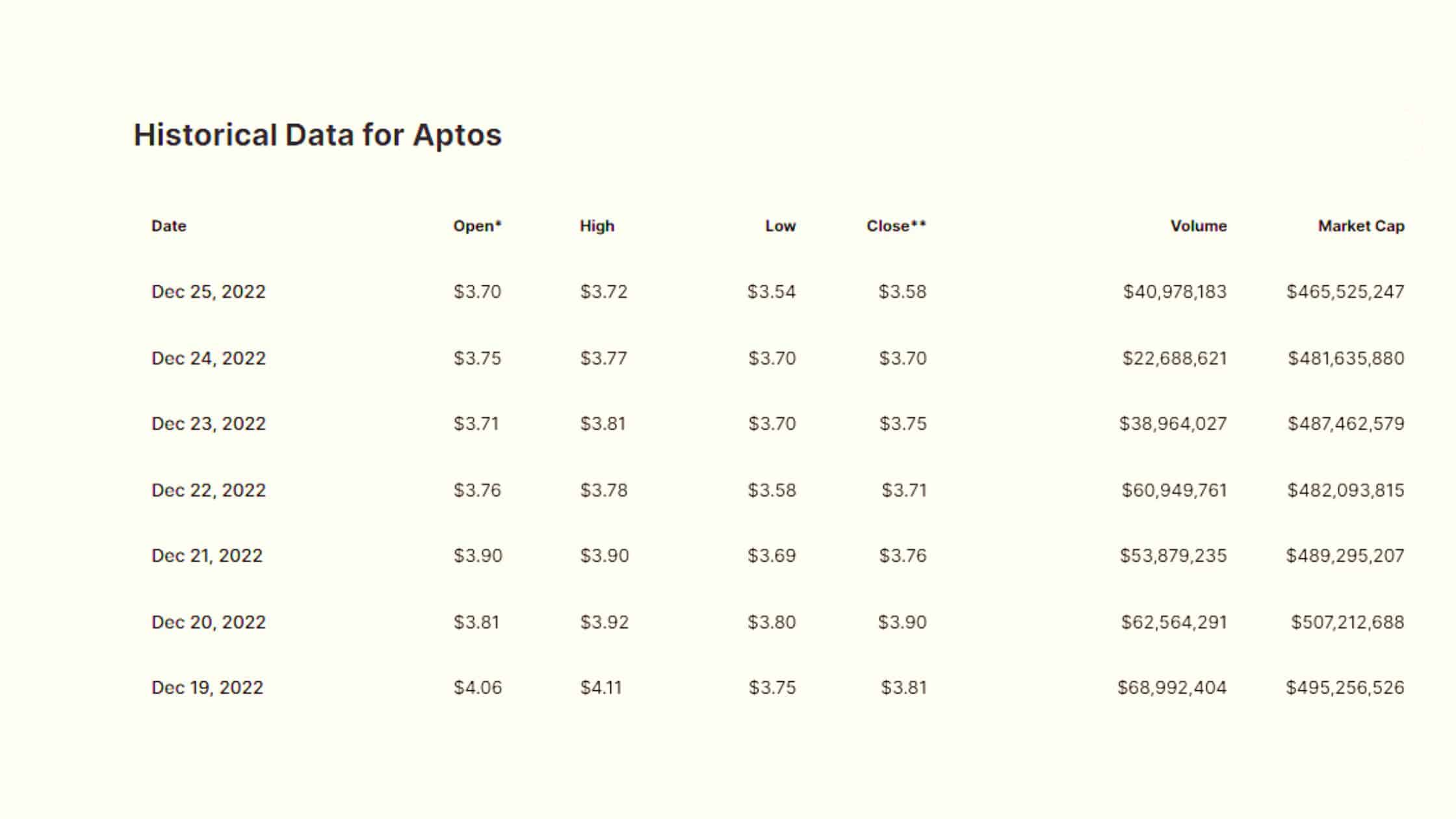The height and width of the screenshot is (819, 1456).
Task: Click market cap value $507,212,688
Action: [x=1347, y=622]
